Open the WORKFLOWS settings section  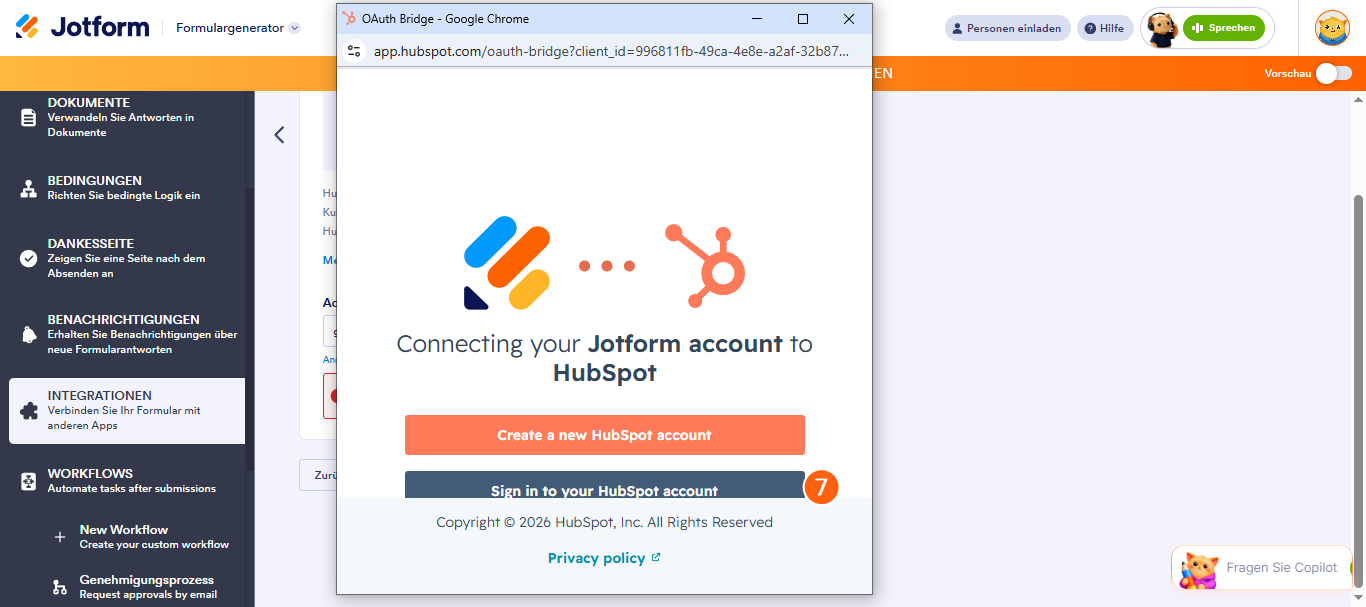pyautogui.click(x=127, y=481)
